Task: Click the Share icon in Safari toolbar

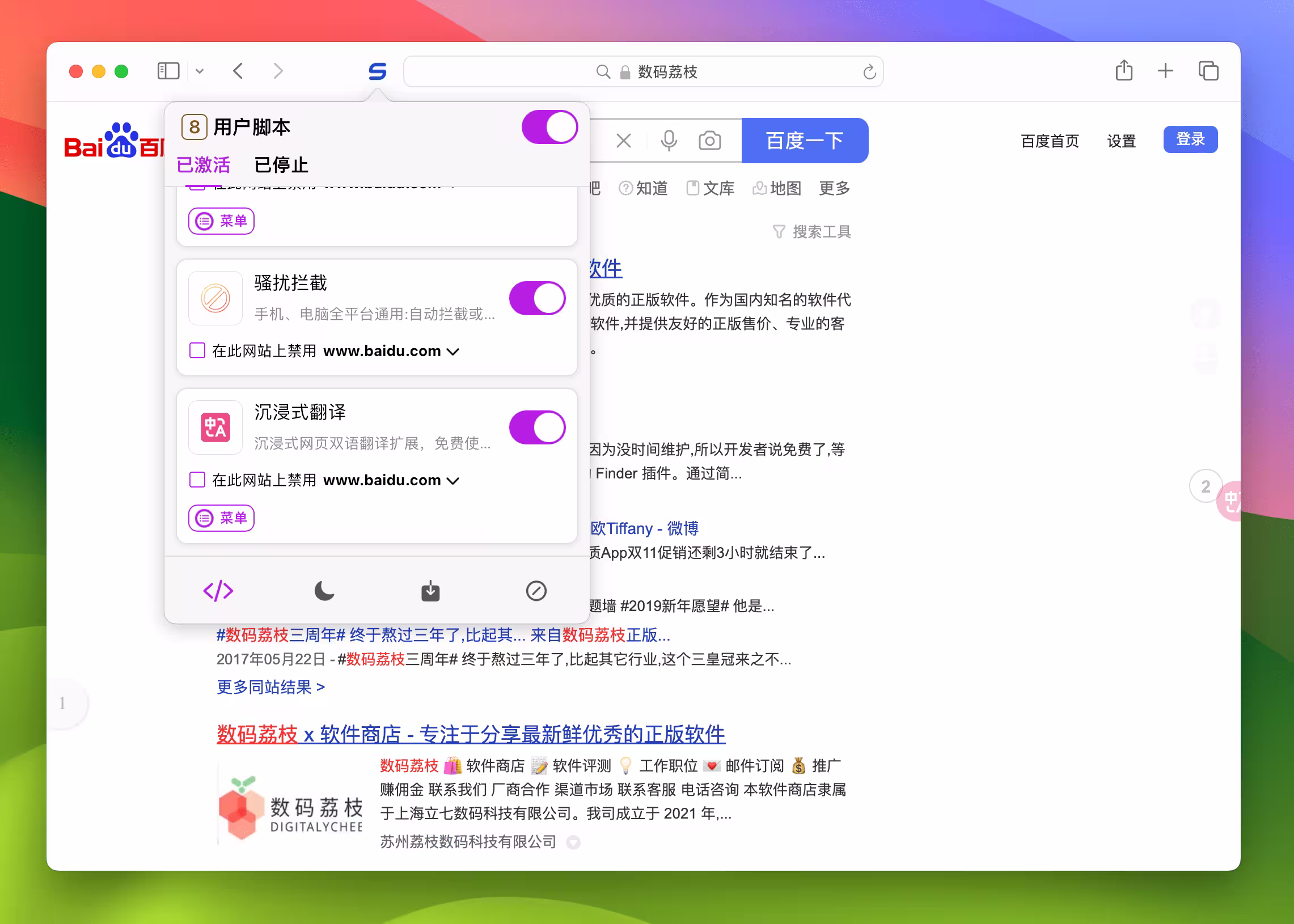Action: [1124, 70]
